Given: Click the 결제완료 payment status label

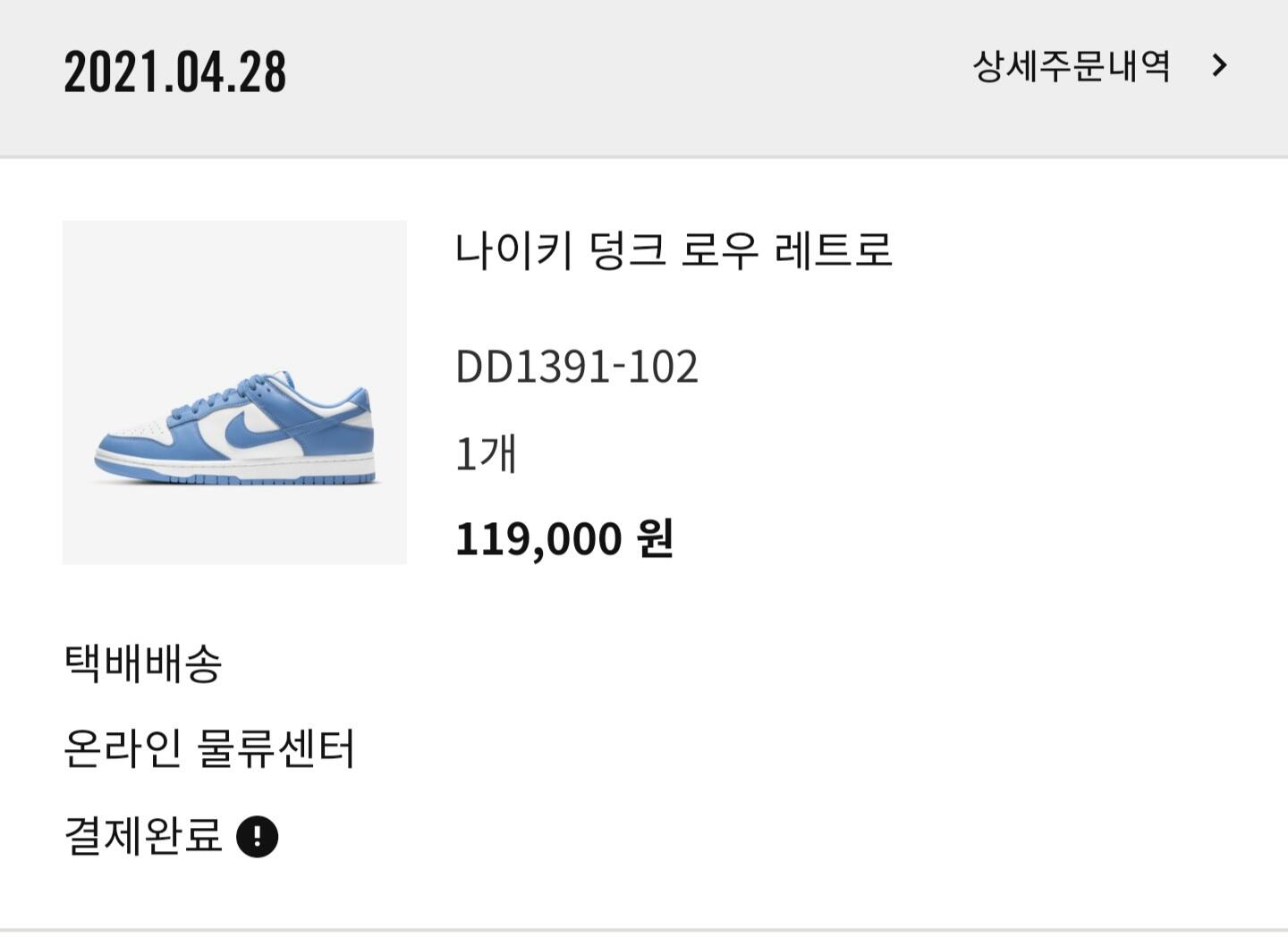Looking at the screenshot, I should (143, 835).
